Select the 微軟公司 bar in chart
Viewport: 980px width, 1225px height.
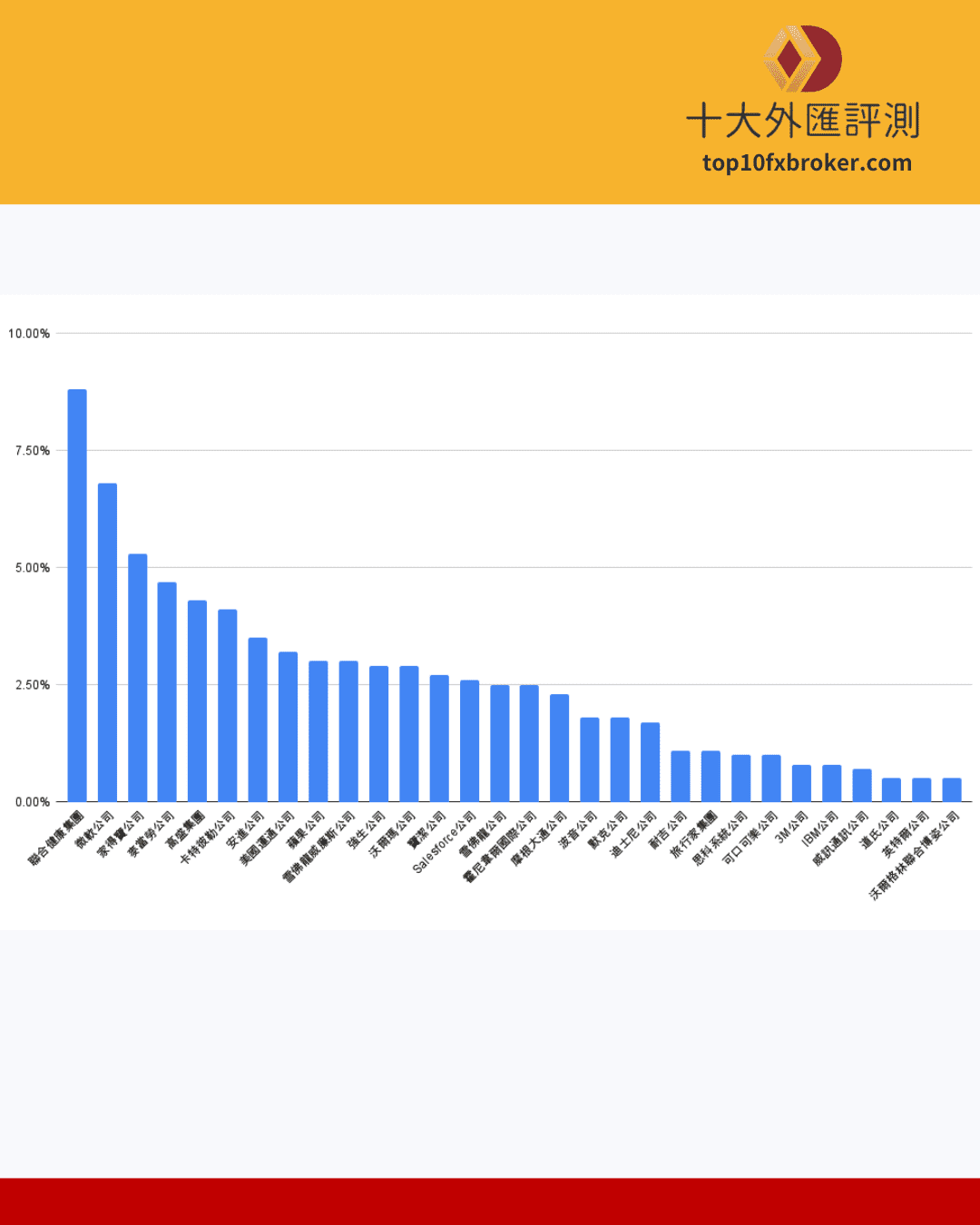coord(107,642)
